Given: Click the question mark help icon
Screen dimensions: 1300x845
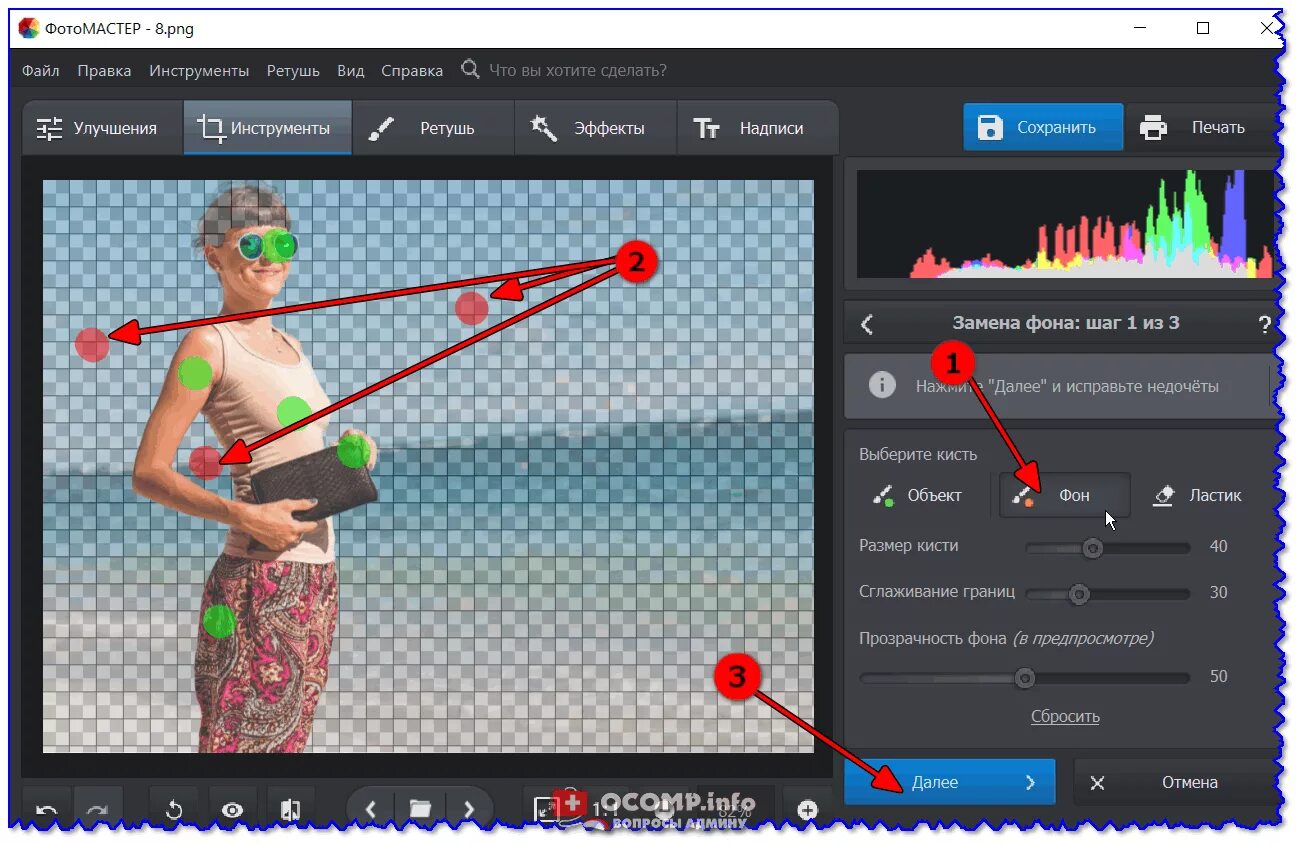Looking at the screenshot, I should tap(1264, 324).
